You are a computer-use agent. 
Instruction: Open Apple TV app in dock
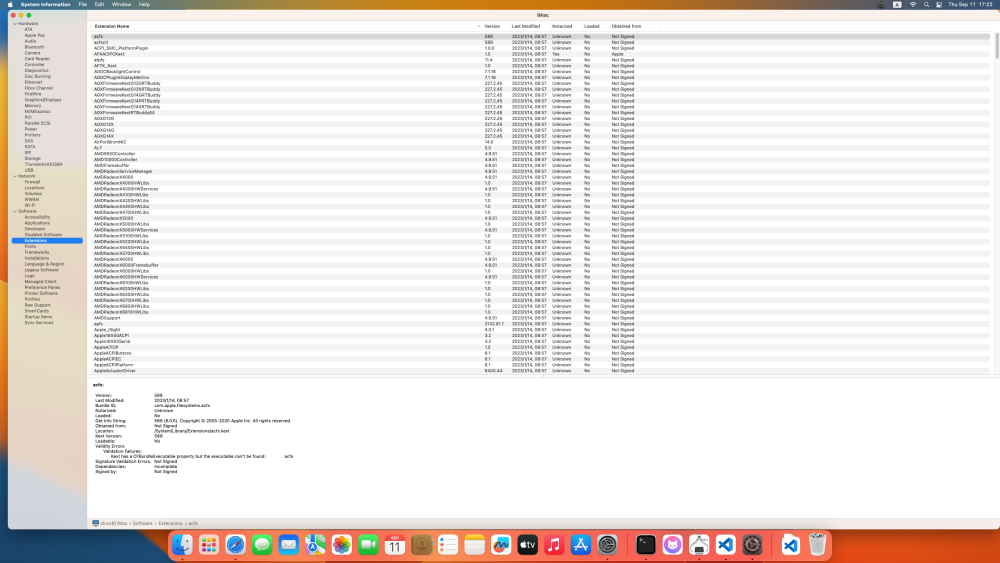click(x=527, y=545)
